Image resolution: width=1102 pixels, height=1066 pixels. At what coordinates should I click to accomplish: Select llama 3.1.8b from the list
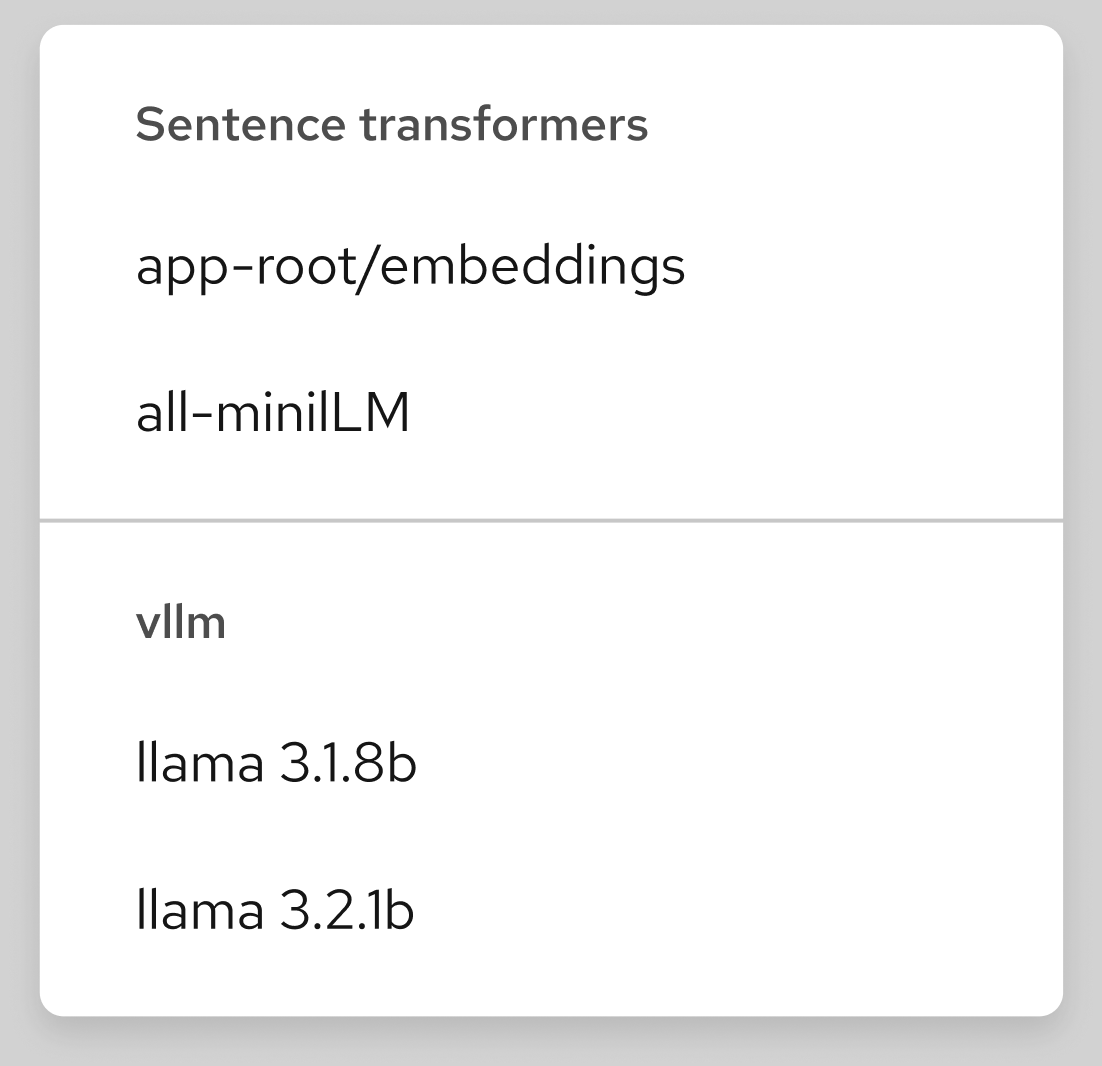click(276, 765)
